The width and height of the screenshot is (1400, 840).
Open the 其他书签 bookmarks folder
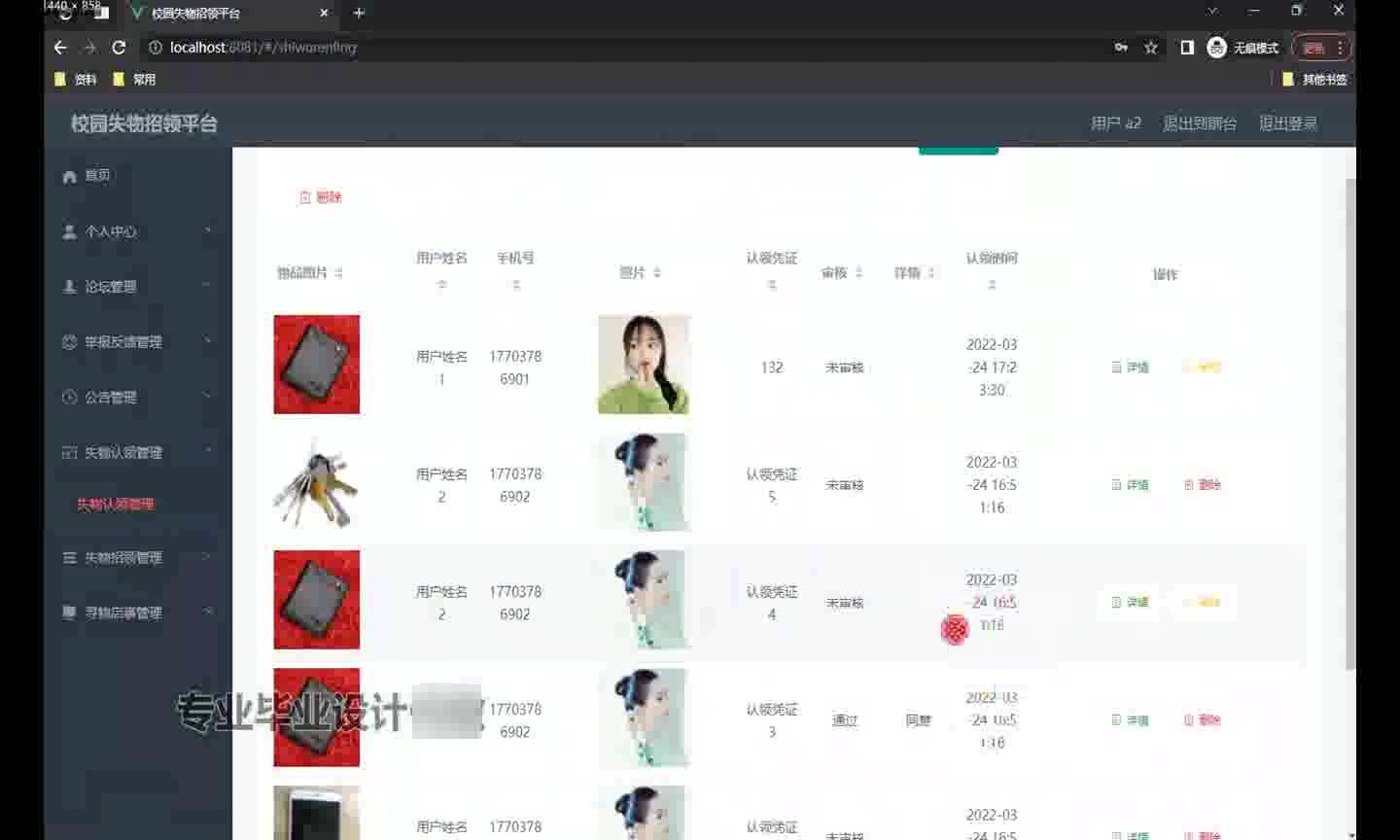(x=1315, y=80)
